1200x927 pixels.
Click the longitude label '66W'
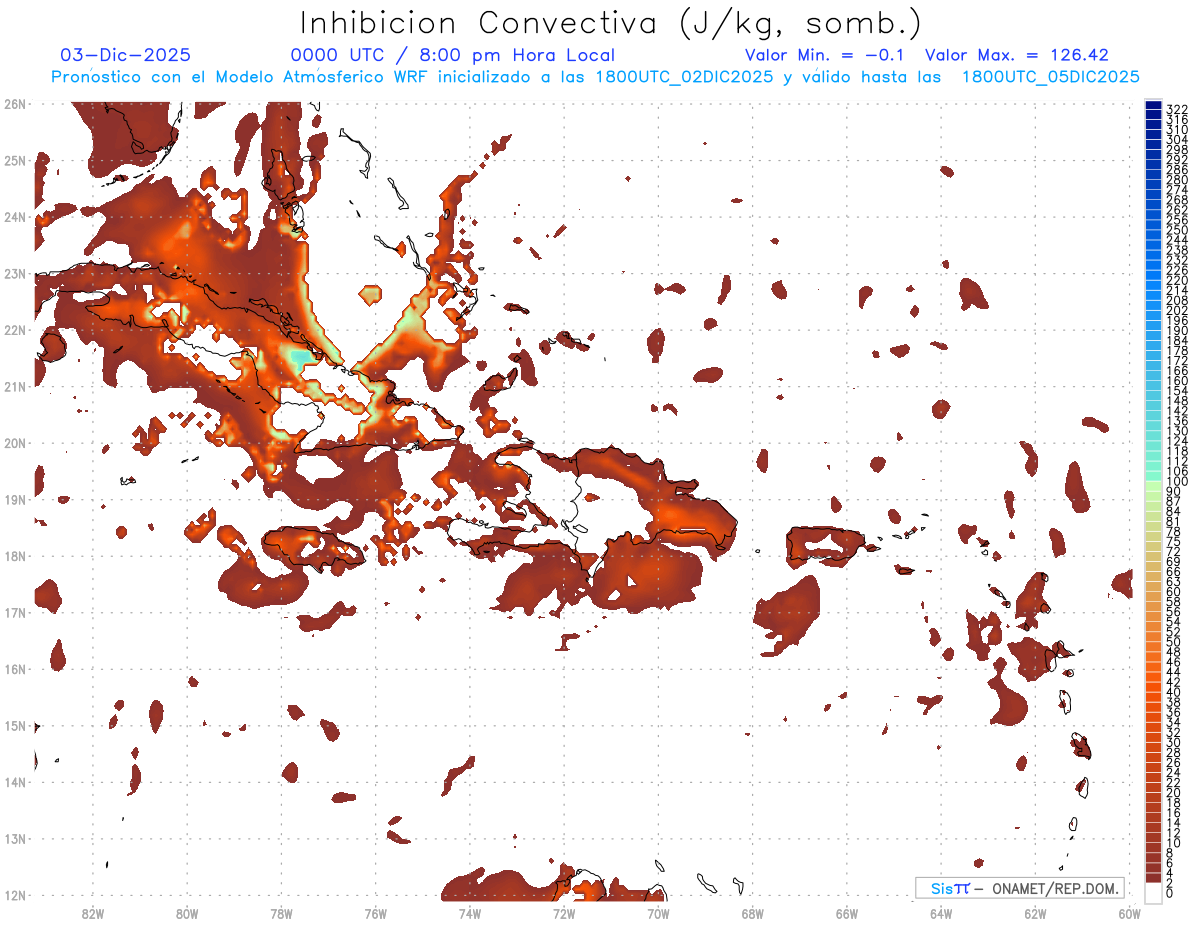pos(847,913)
